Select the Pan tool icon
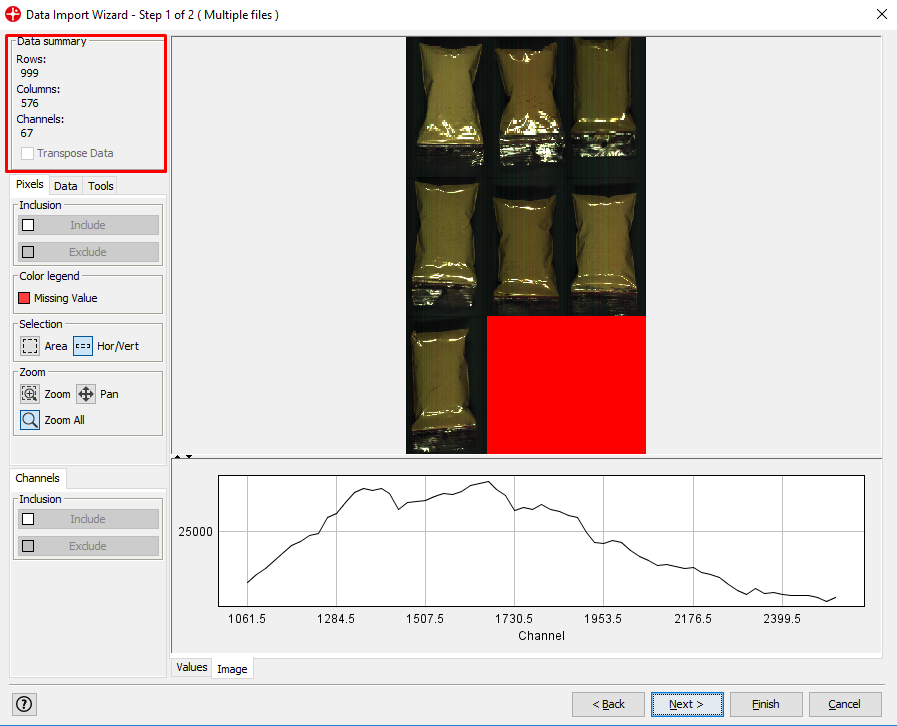 point(86,394)
